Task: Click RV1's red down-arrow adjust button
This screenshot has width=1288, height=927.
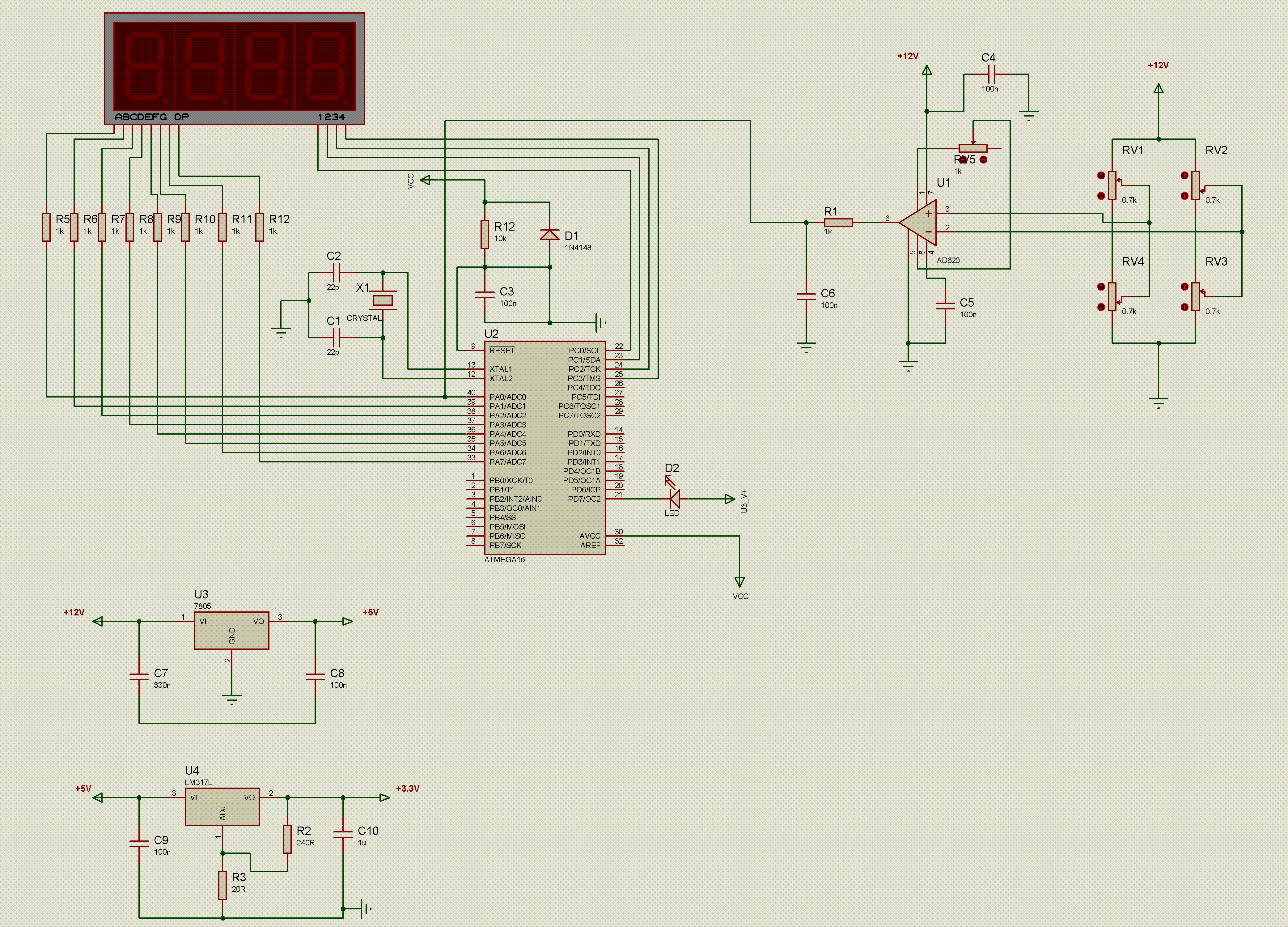Action: (1101, 196)
